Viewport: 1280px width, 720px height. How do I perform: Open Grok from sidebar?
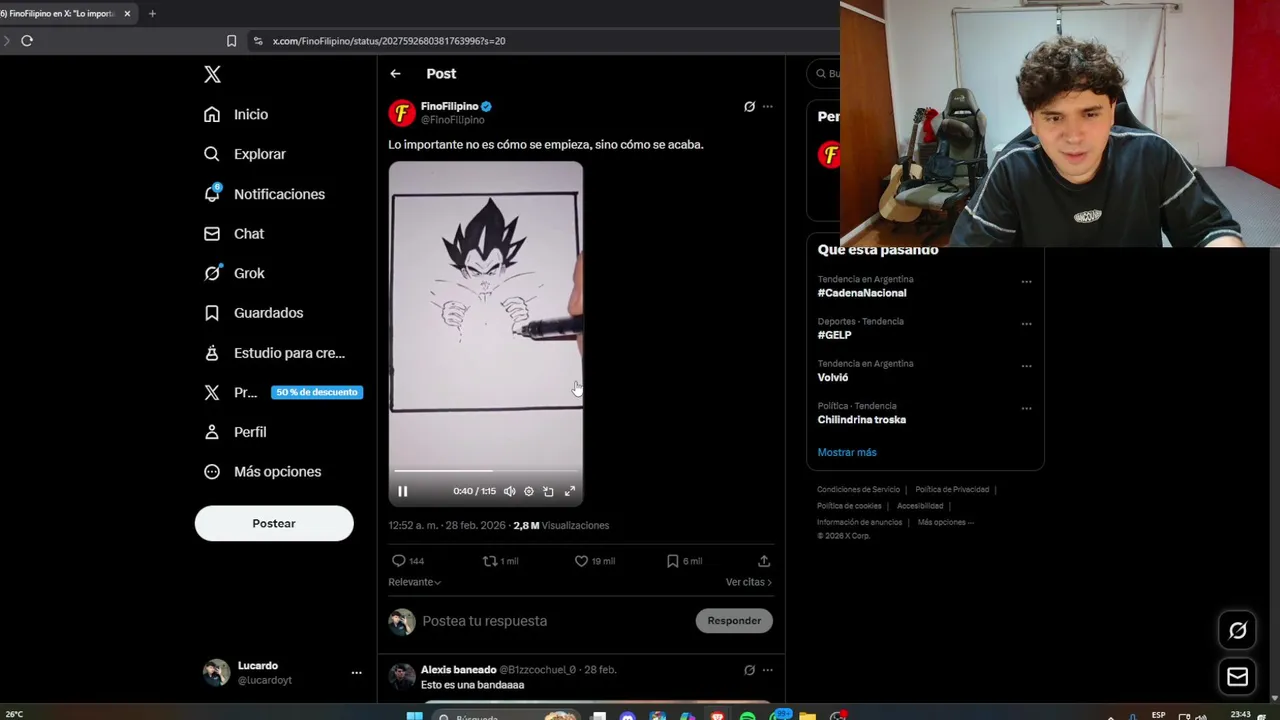(234, 273)
